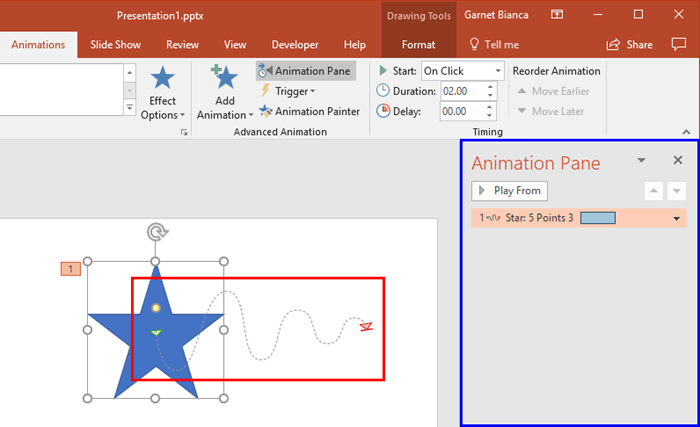700x427 pixels.
Task: Decrease Delay with the down spinner arrow
Action: point(490,116)
